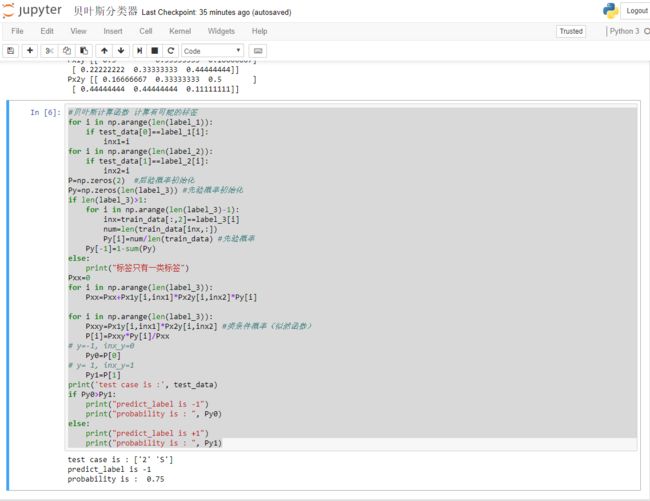This screenshot has width=650, height=501.
Task: Click the line Pxx=0
Action: tap(79, 278)
